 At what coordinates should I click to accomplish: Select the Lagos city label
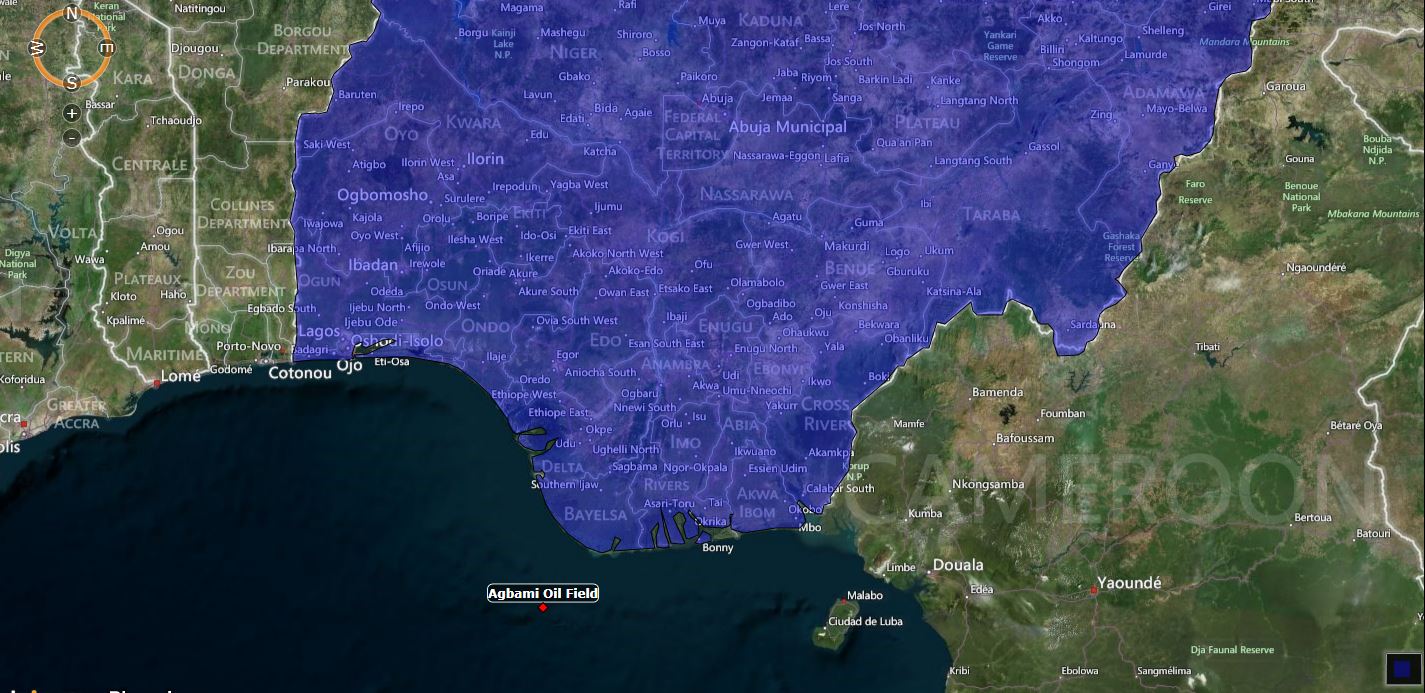(319, 331)
